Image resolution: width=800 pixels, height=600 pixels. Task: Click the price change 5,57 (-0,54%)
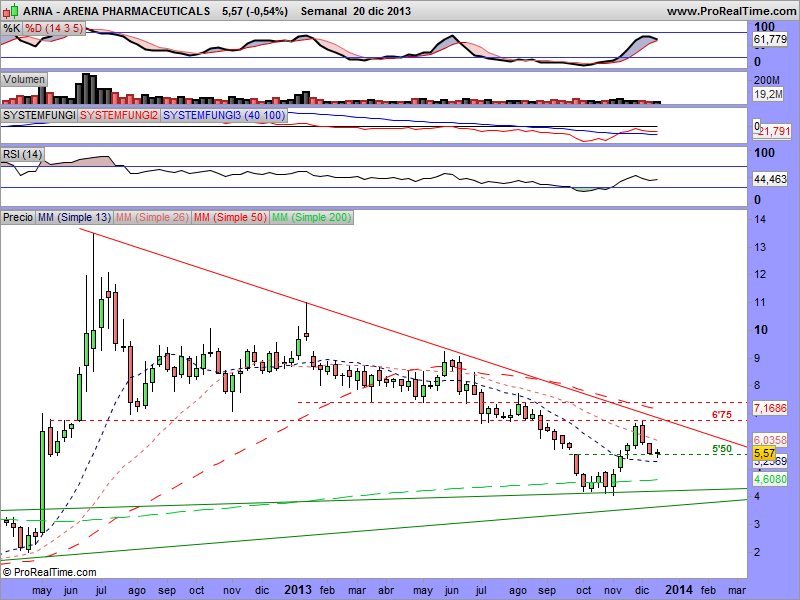(x=255, y=11)
